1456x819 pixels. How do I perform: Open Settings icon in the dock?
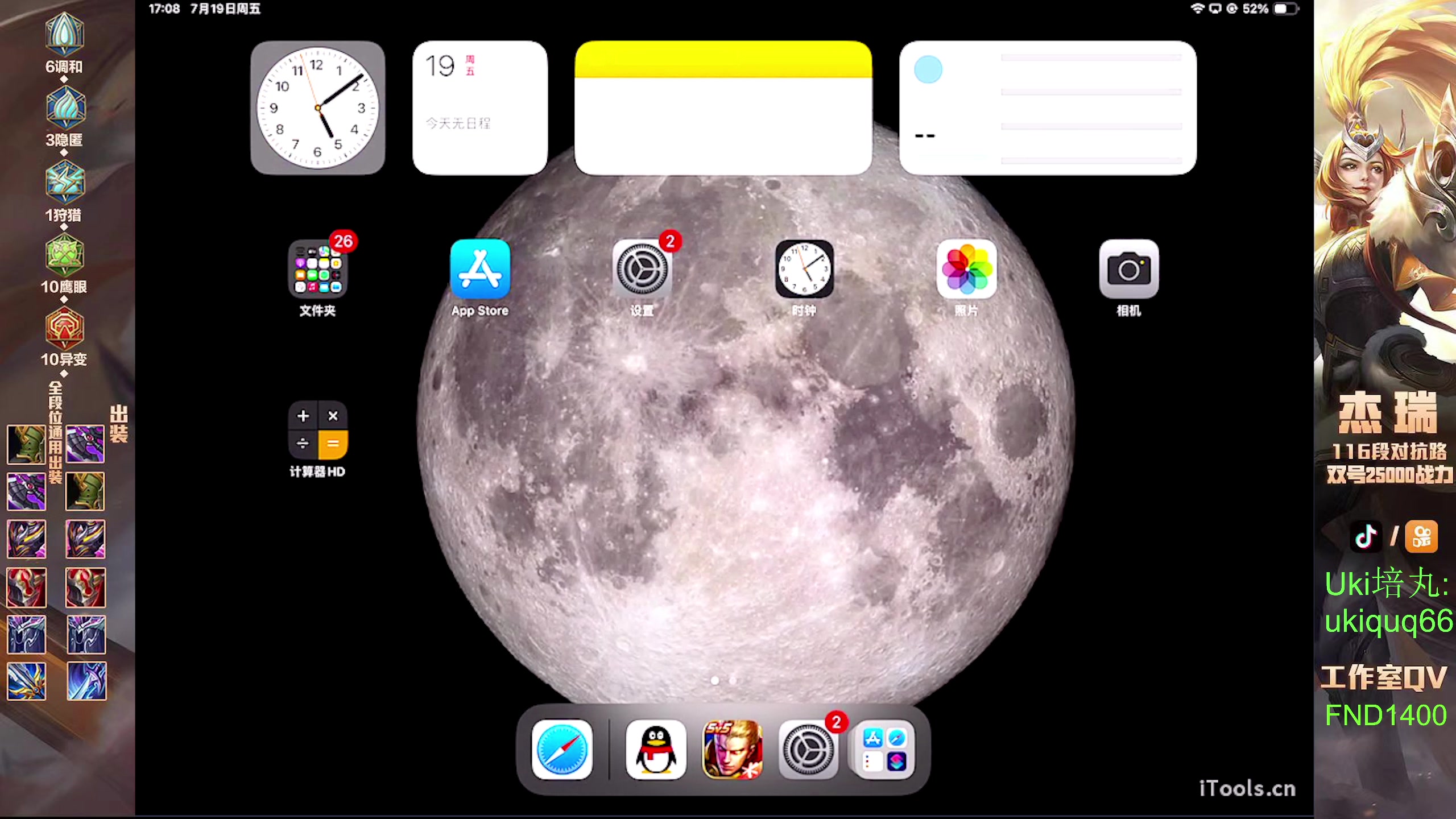(x=808, y=749)
